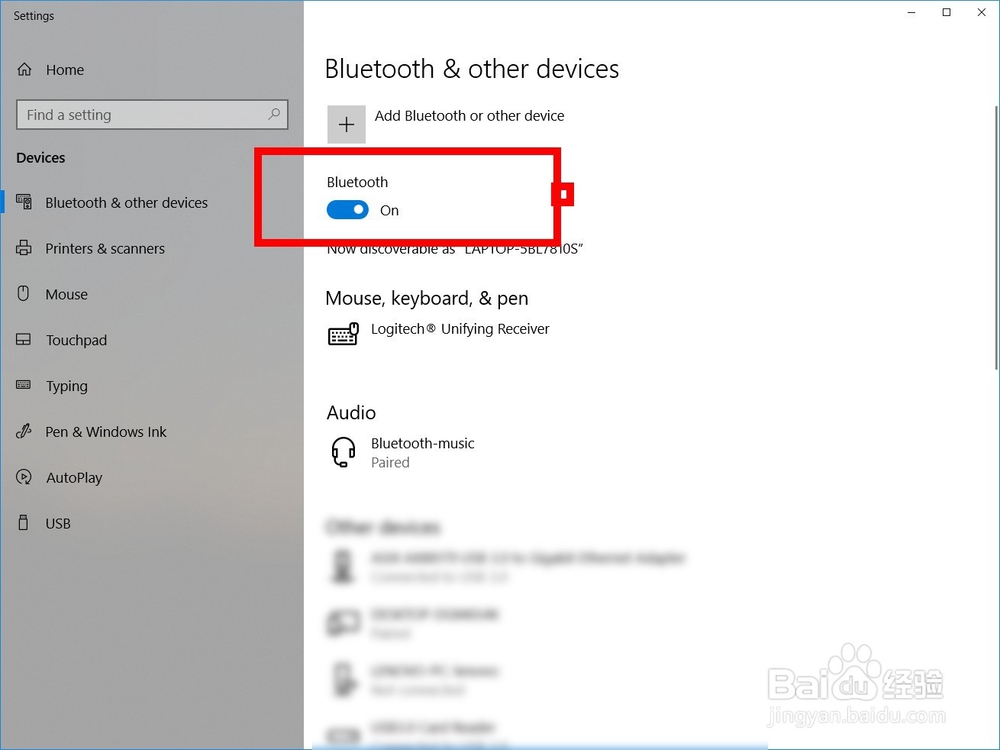
Task: Click the Mouse icon in sidebar
Action: [x=24, y=293]
